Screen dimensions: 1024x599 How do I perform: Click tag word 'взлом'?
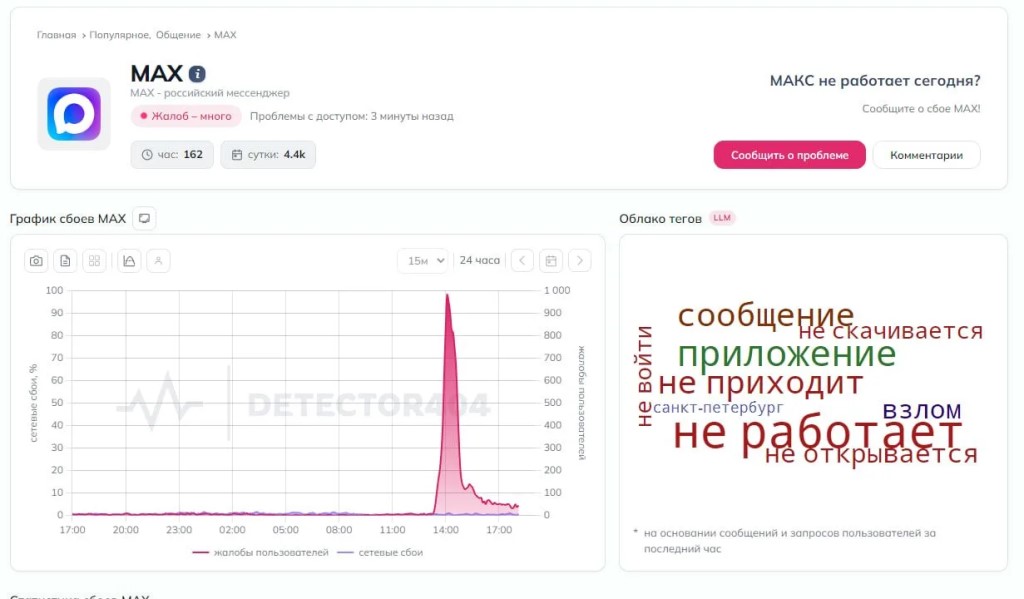click(x=922, y=410)
